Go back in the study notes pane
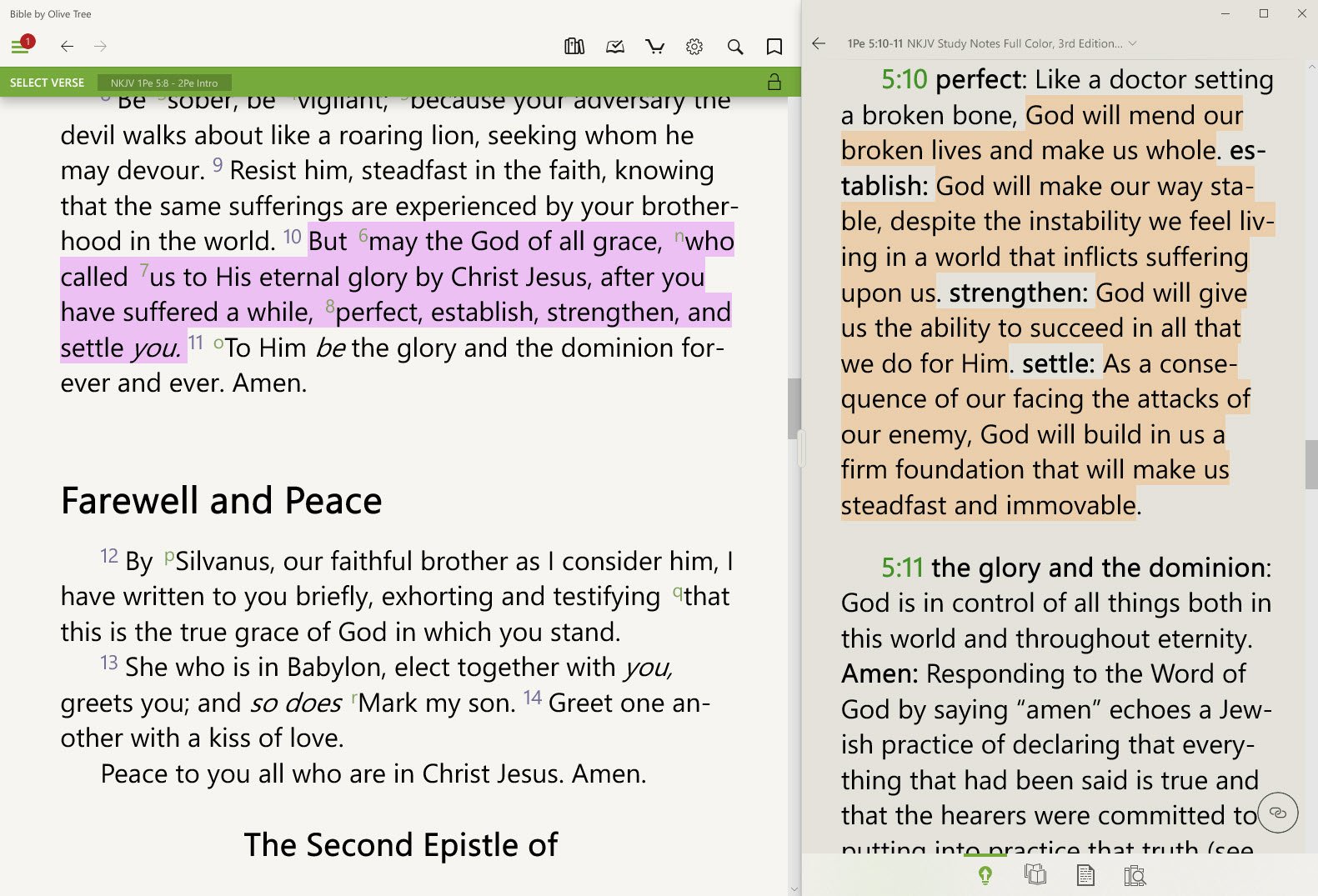 tap(819, 43)
